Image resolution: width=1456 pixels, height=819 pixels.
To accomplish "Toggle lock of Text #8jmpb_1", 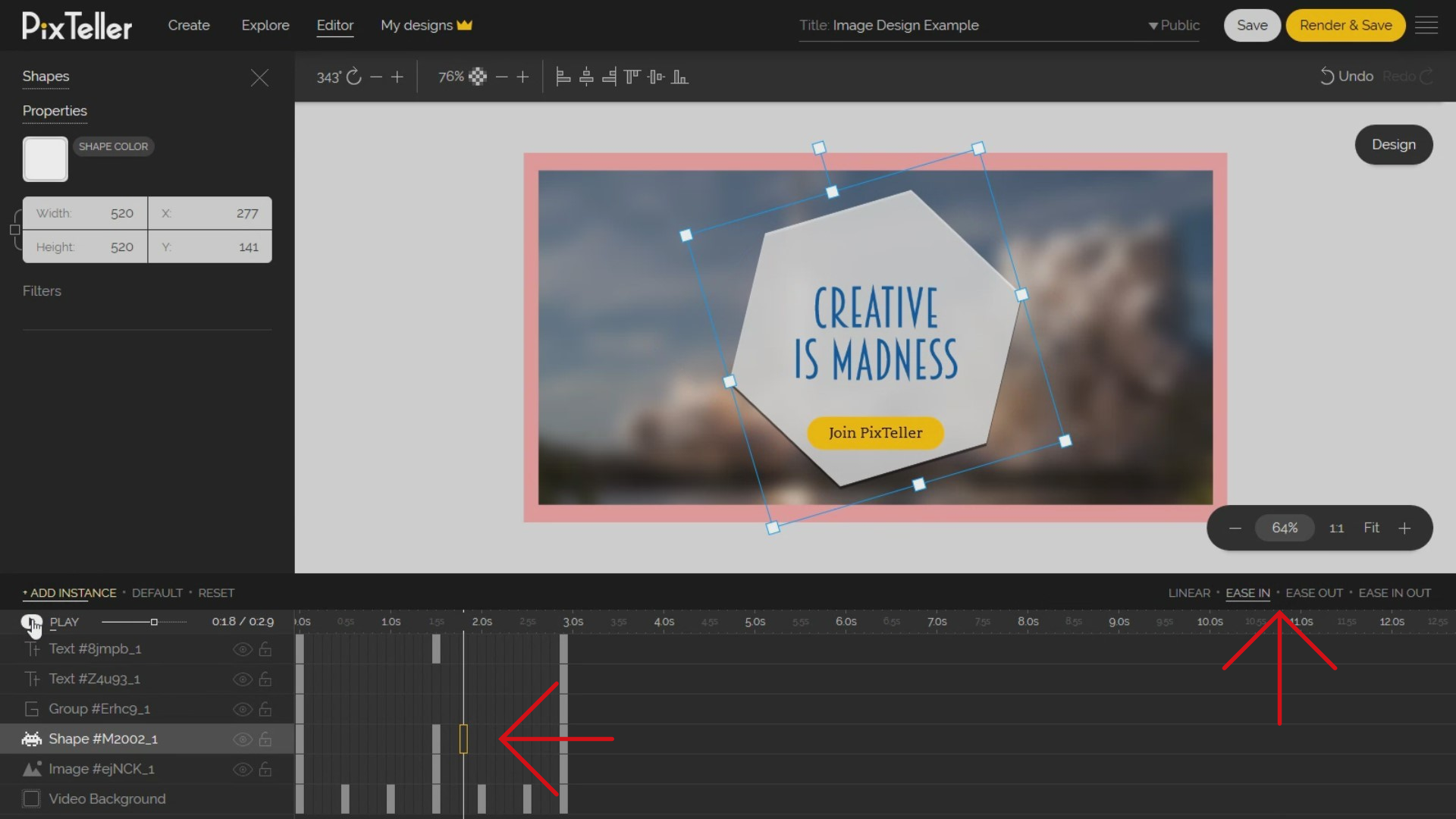I will (265, 649).
